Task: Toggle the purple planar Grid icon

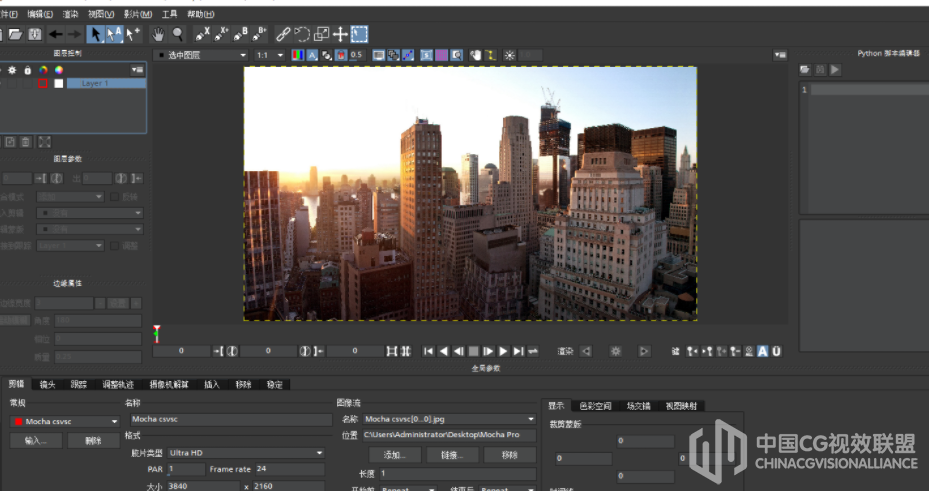Action: point(441,55)
